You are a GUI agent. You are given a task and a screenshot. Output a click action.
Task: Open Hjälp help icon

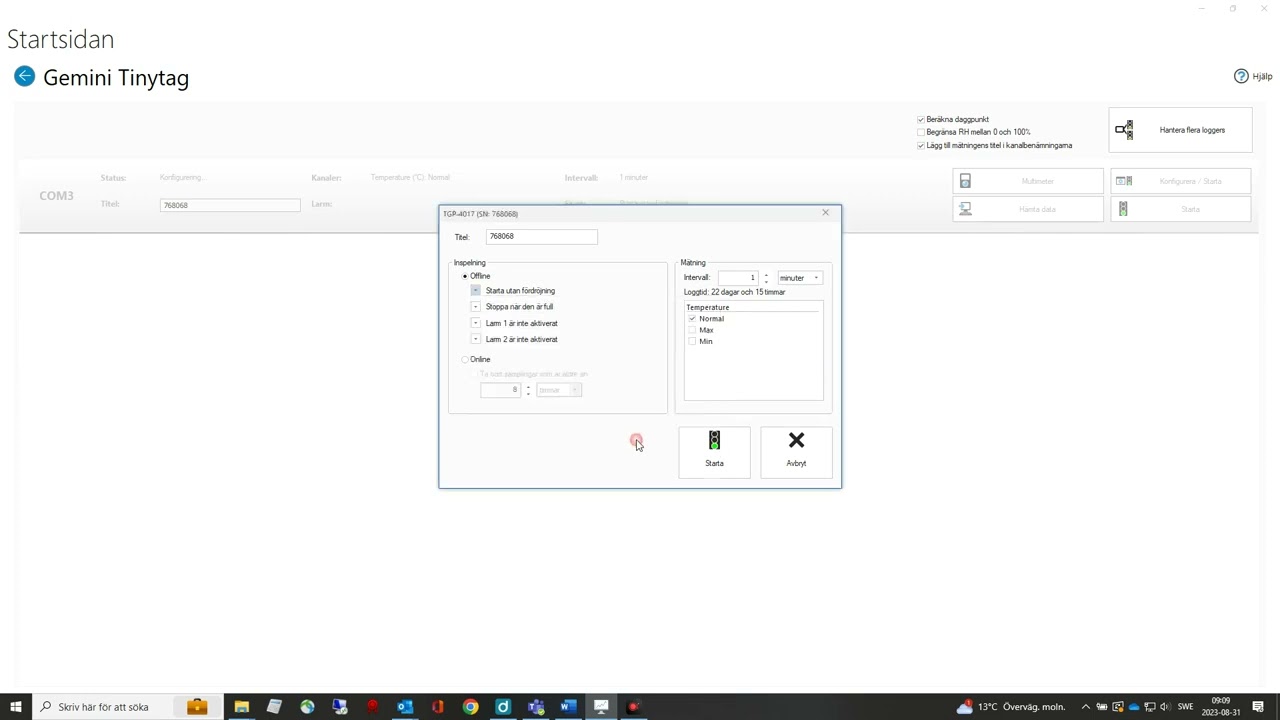(x=1253, y=76)
